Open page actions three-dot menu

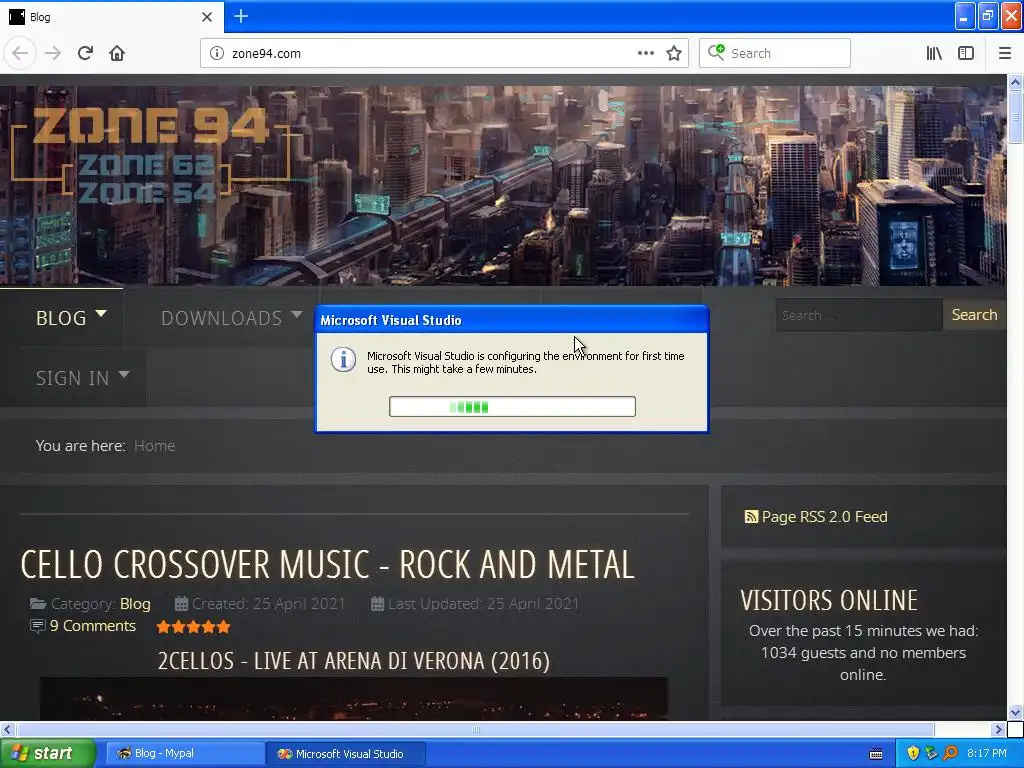[x=645, y=53]
